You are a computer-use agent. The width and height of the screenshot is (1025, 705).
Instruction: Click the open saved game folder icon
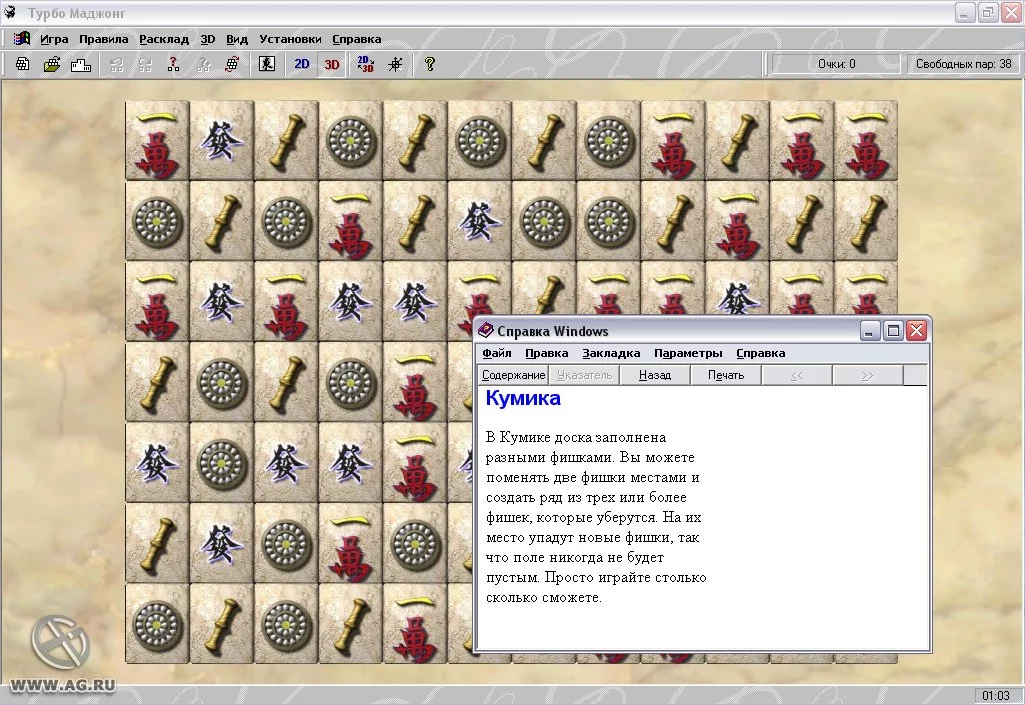pyautogui.click(x=52, y=64)
